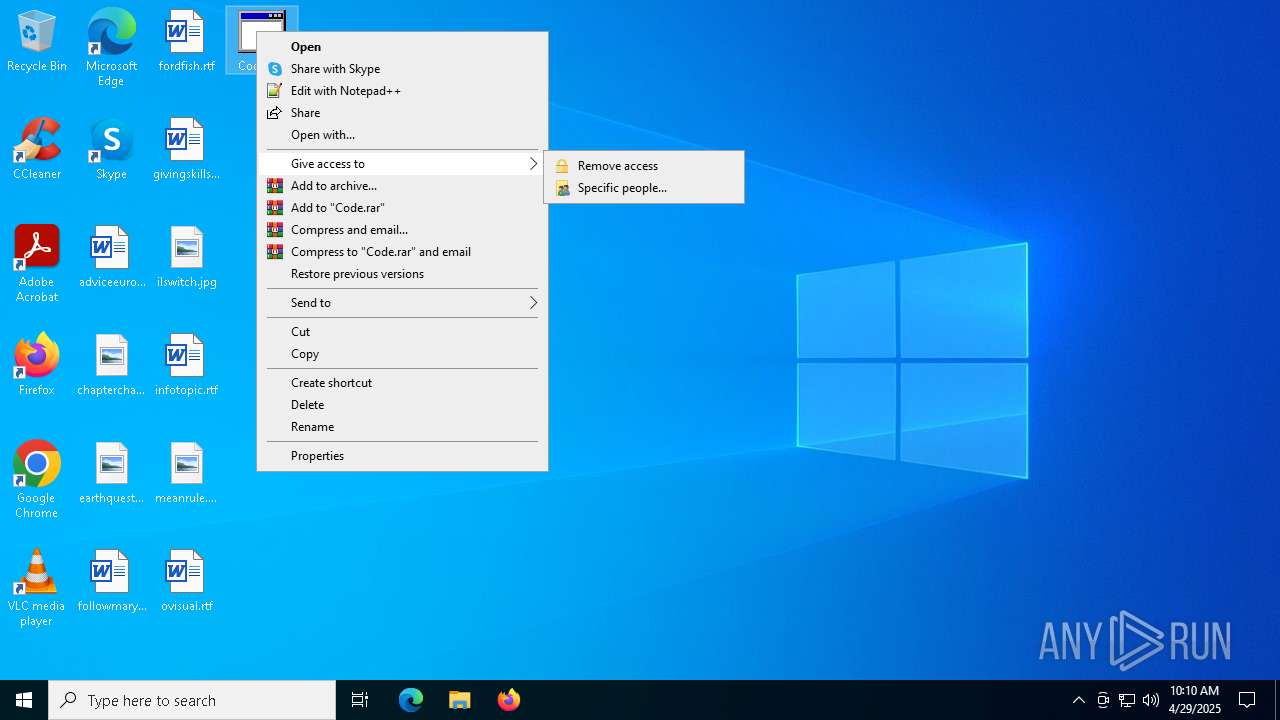Choose Add to "Code.rar"
Image resolution: width=1280 pixels, height=720 pixels.
[x=403, y=208]
